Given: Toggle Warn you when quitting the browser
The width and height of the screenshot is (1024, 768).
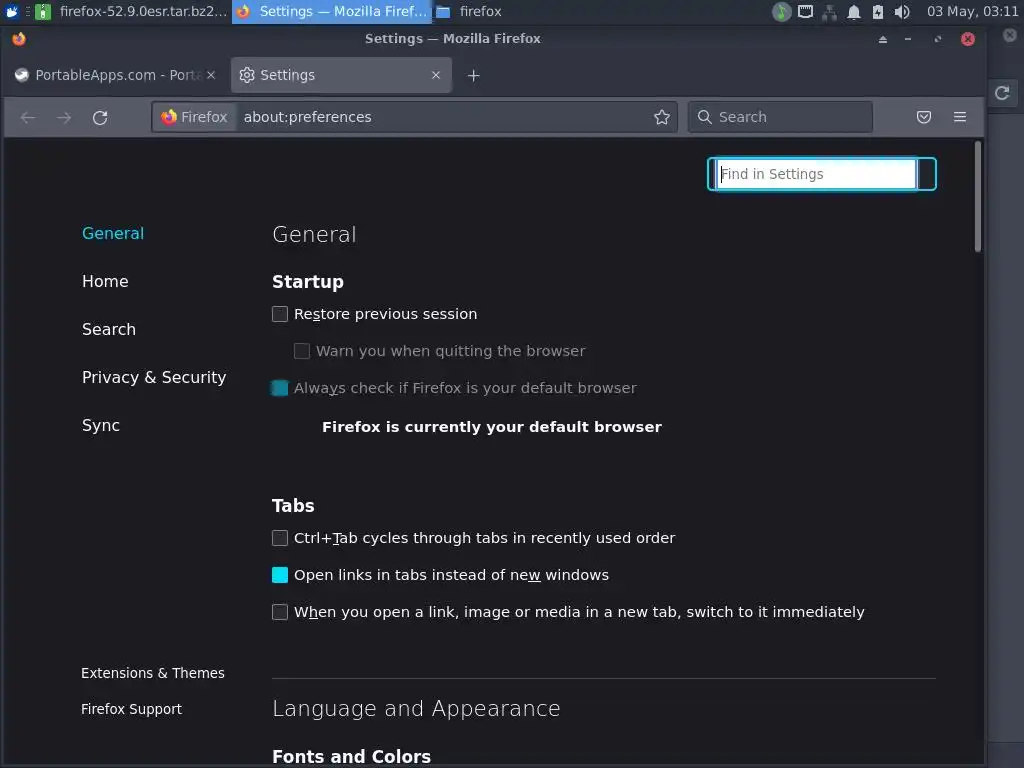Looking at the screenshot, I should coord(302,351).
